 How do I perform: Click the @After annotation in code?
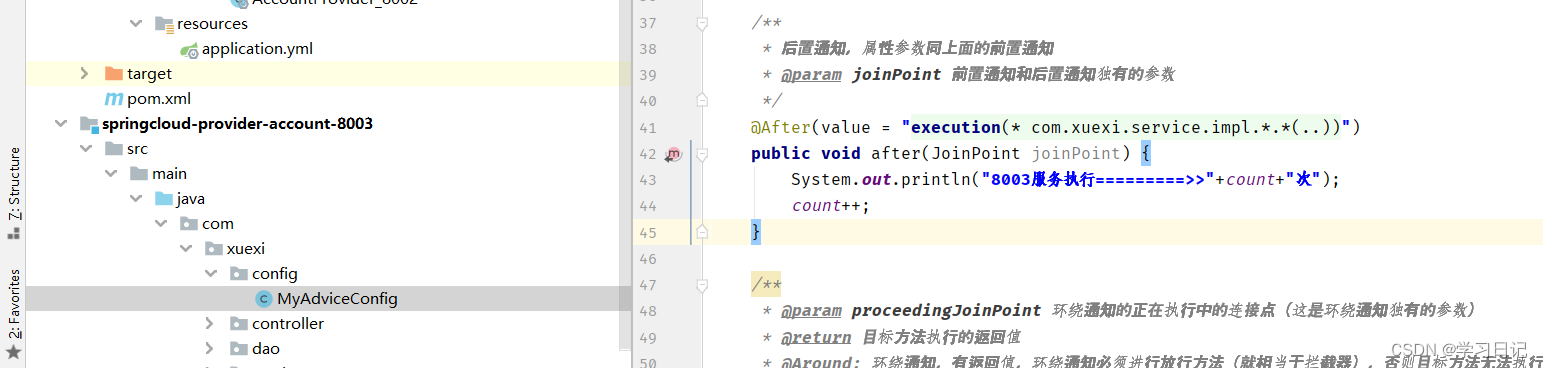click(x=780, y=127)
